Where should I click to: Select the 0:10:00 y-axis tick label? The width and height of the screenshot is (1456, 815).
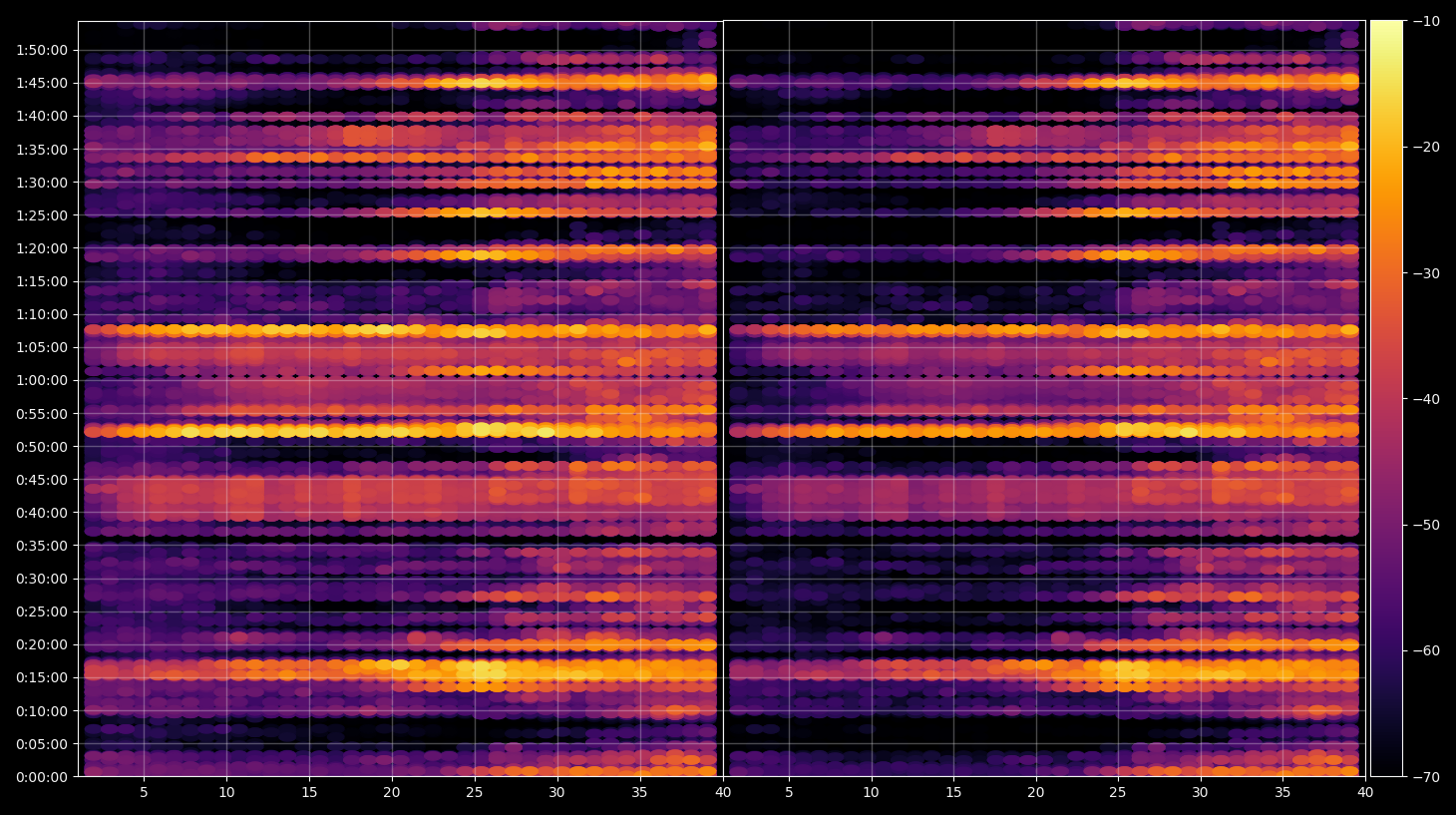pyautogui.click(x=42, y=711)
